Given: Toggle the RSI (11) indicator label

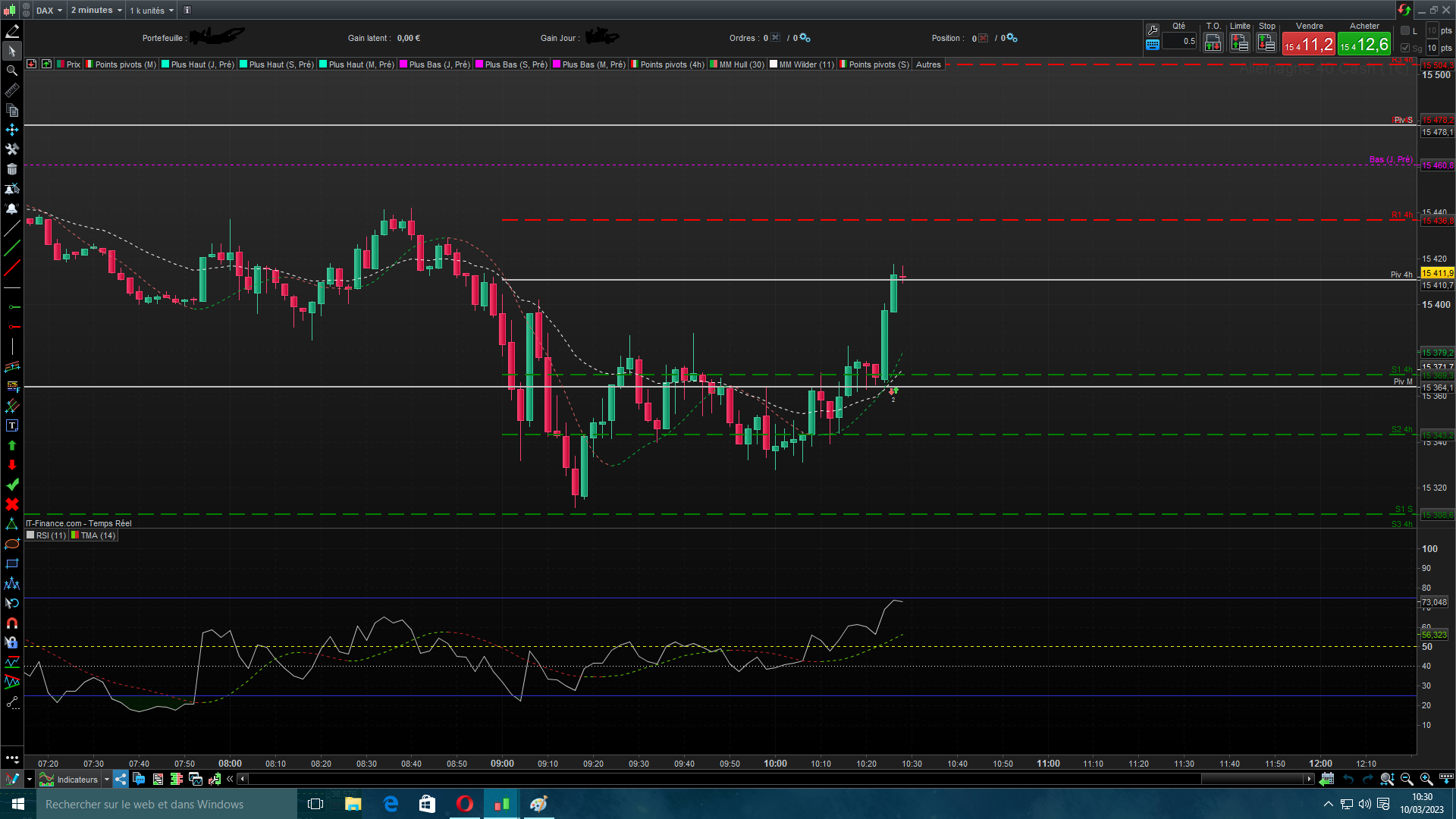Looking at the screenshot, I should [x=50, y=535].
